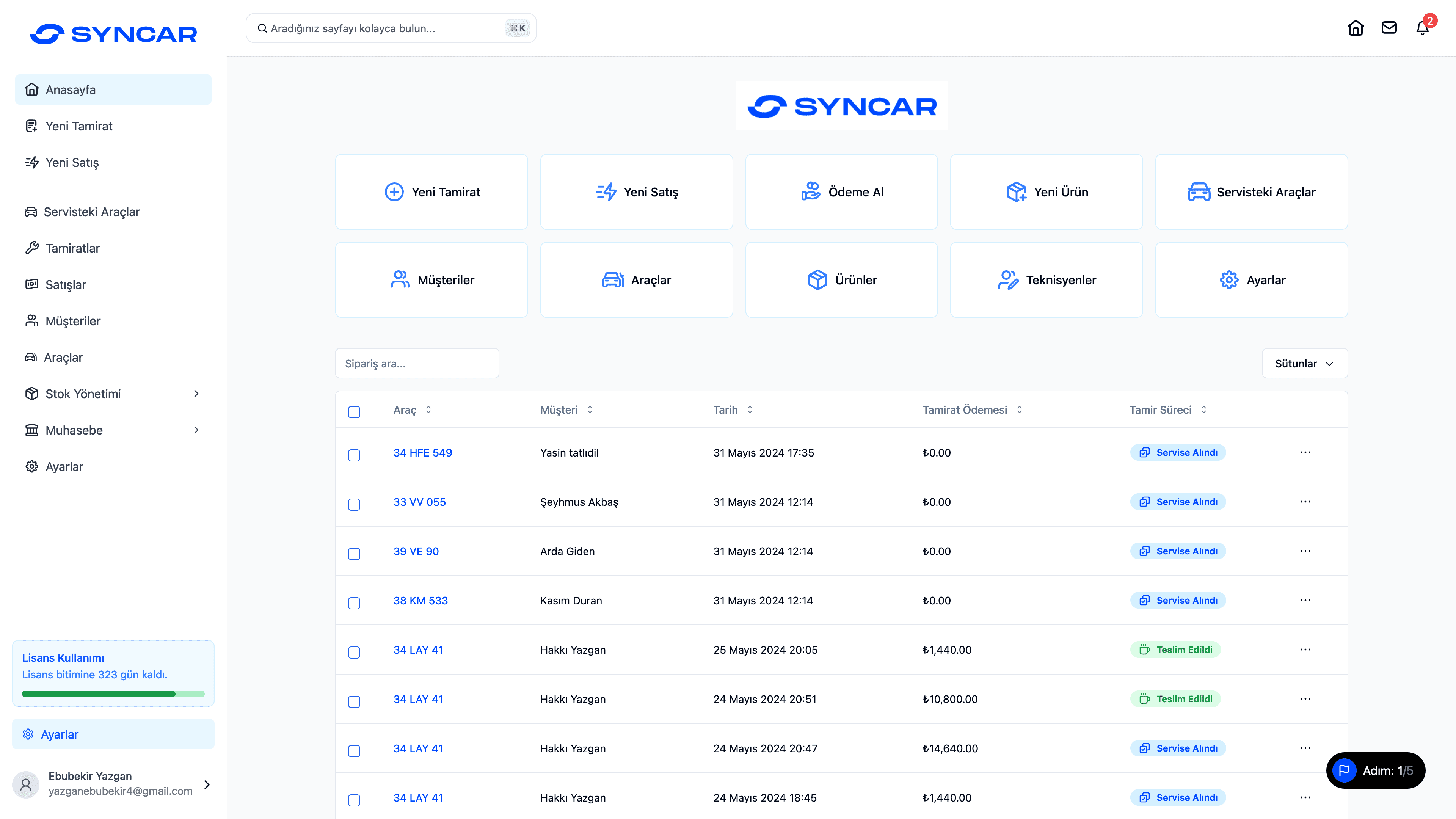Go to Tamiratlar in sidebar
The height and width of the screenshot is (819, 1456).
(72, 248)
